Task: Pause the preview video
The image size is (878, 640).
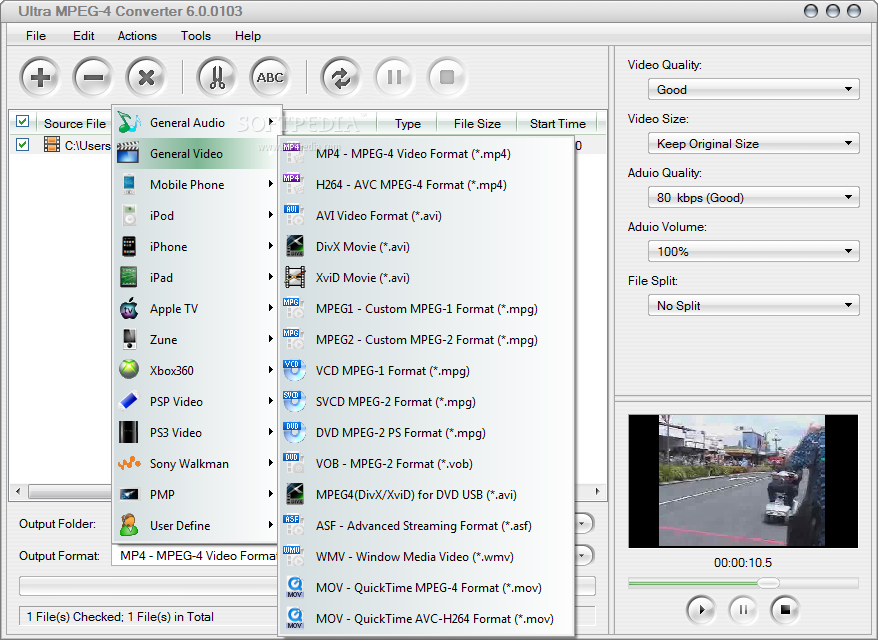Action: [742, 609]
